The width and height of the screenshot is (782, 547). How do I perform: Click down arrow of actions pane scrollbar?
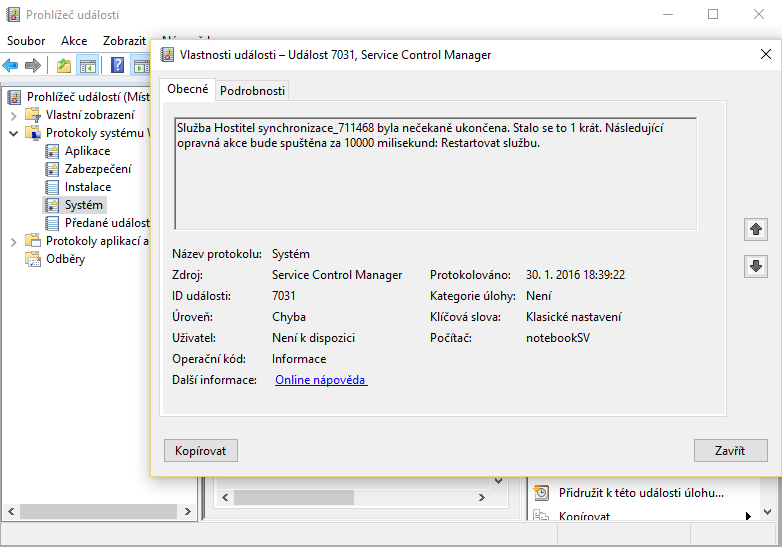pos(768,512)
